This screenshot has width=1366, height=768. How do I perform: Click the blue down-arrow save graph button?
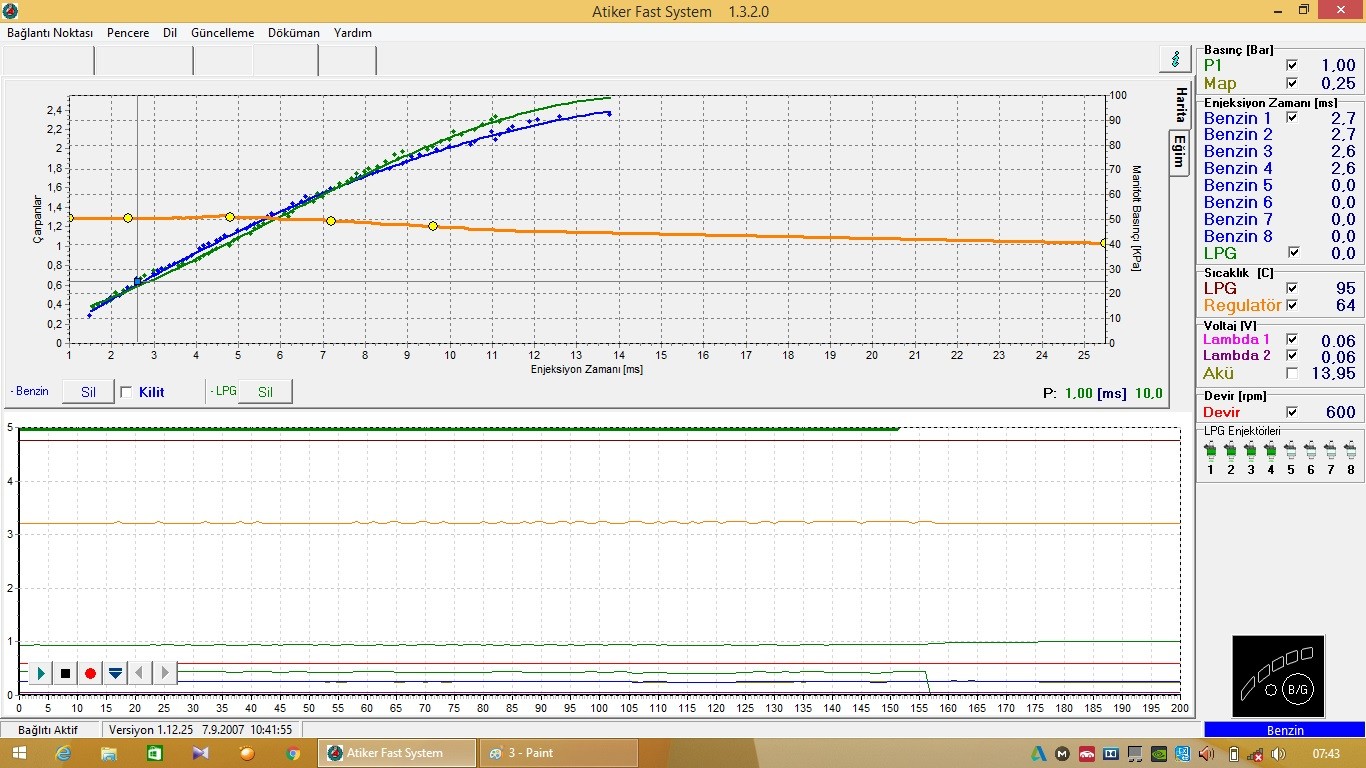[116, 673]
